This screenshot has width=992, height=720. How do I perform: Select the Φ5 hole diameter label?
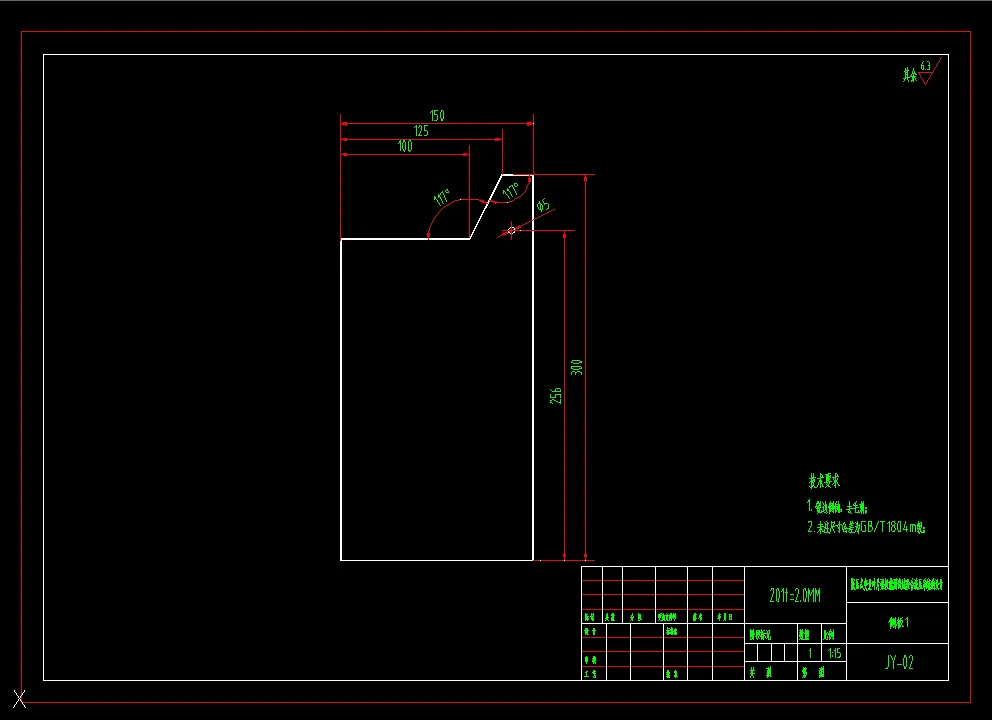coord(543,206)
